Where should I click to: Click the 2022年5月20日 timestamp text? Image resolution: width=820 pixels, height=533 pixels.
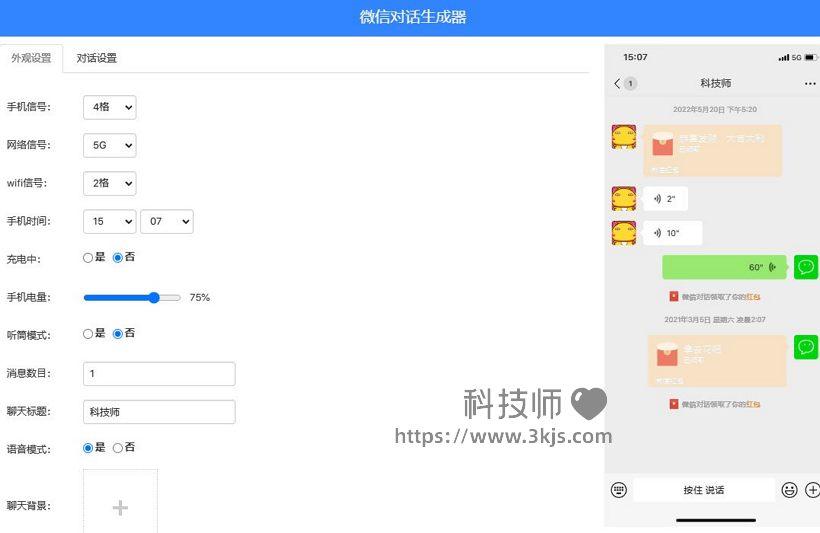(715, 109)
